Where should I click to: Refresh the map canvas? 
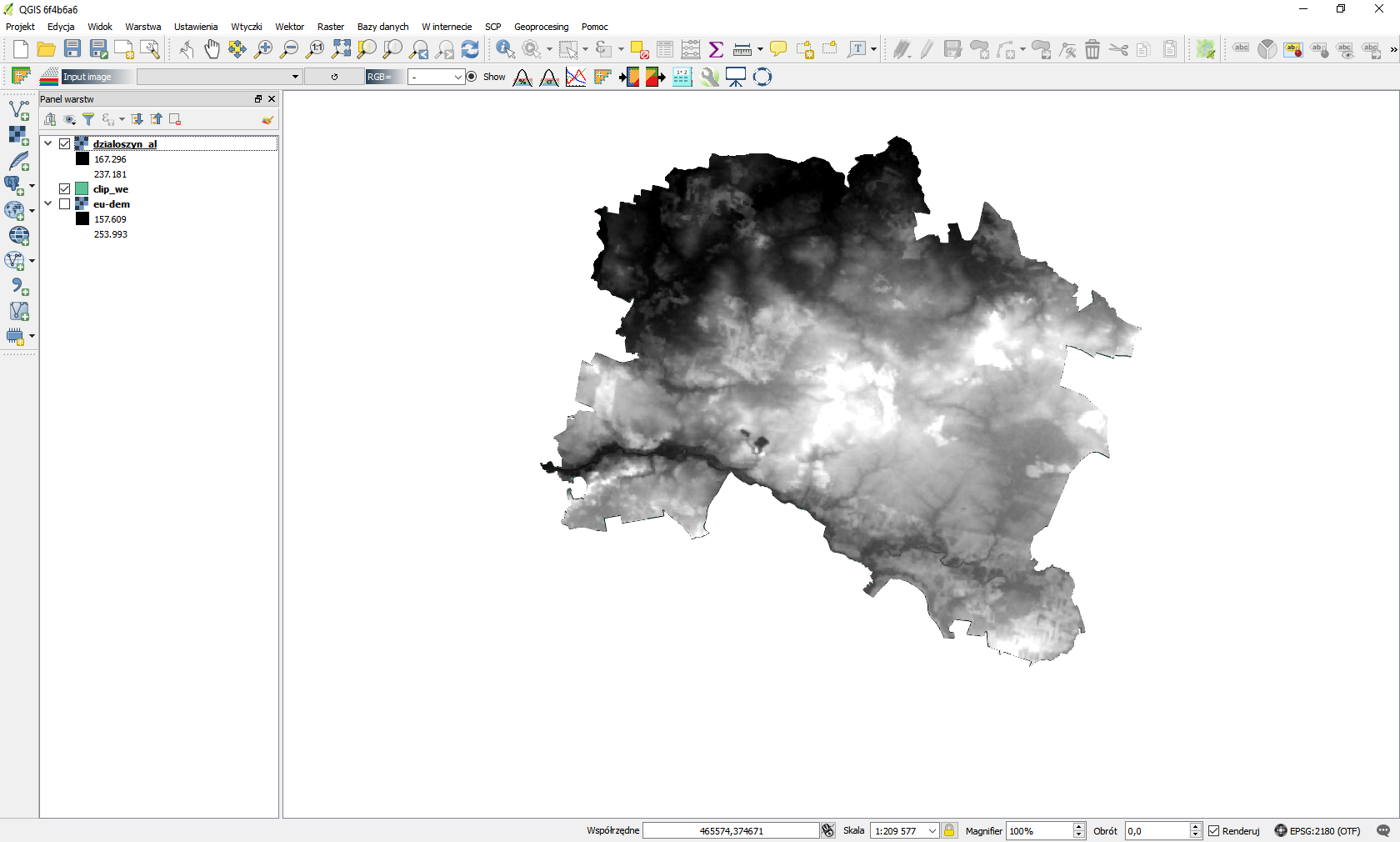click(470, 49)
